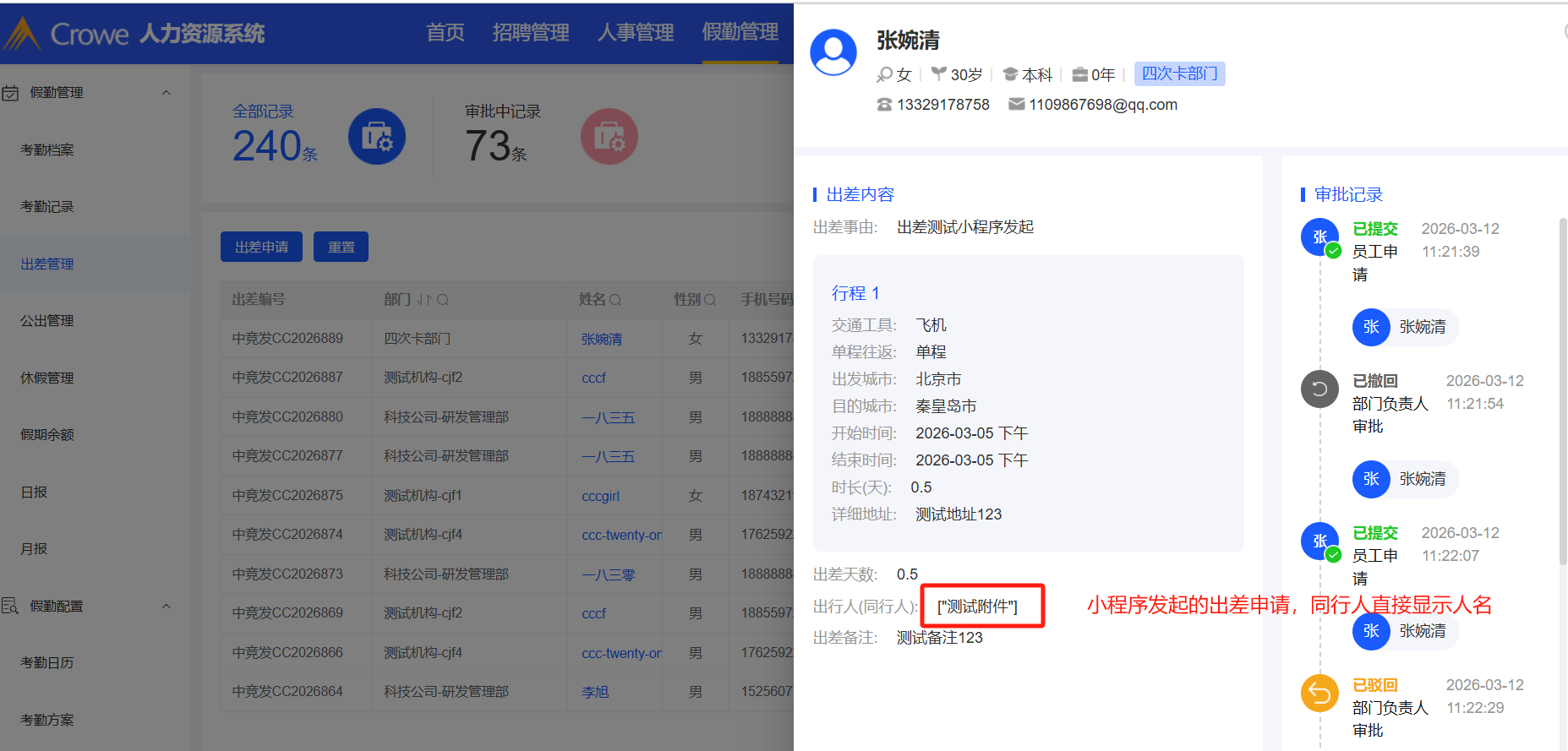The image size is (1568, 751).
Task: Click sort arrows in 部门 column header
Action: pos(424,300)
